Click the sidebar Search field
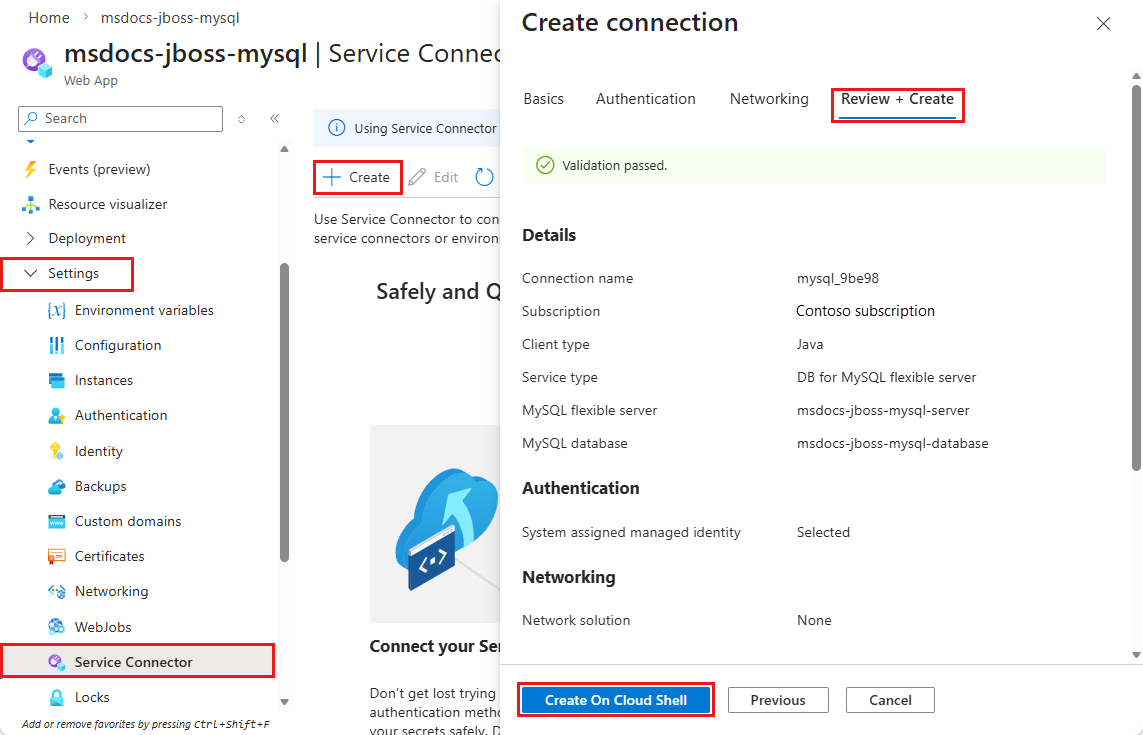 120,119
